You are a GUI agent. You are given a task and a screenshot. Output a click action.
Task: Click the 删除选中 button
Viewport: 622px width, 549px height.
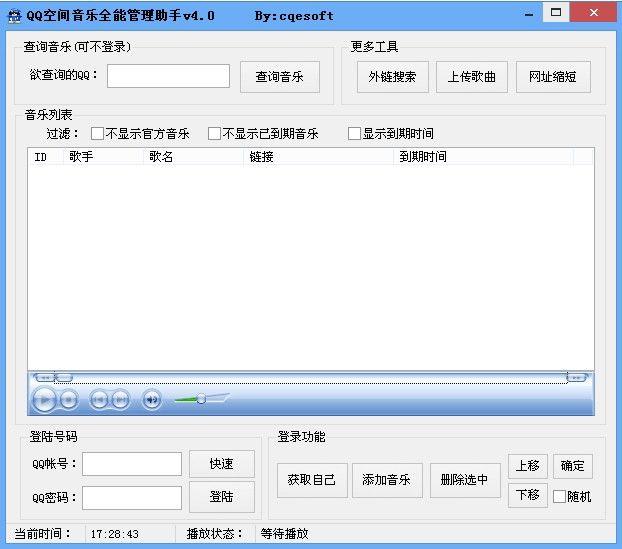point(465,480)
